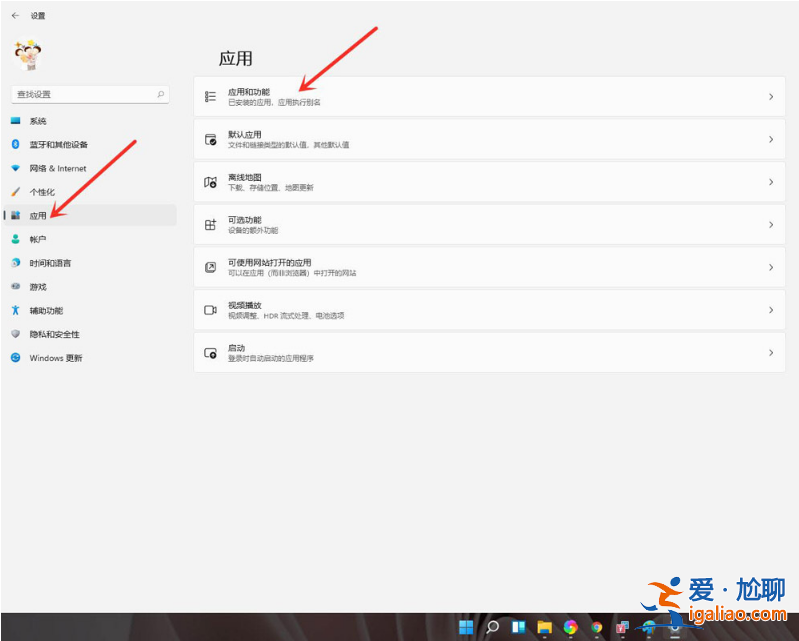Viewport: 799px width, 641px height.
Task: Go back using the arrow beside 设置
Action: [15, 16]
